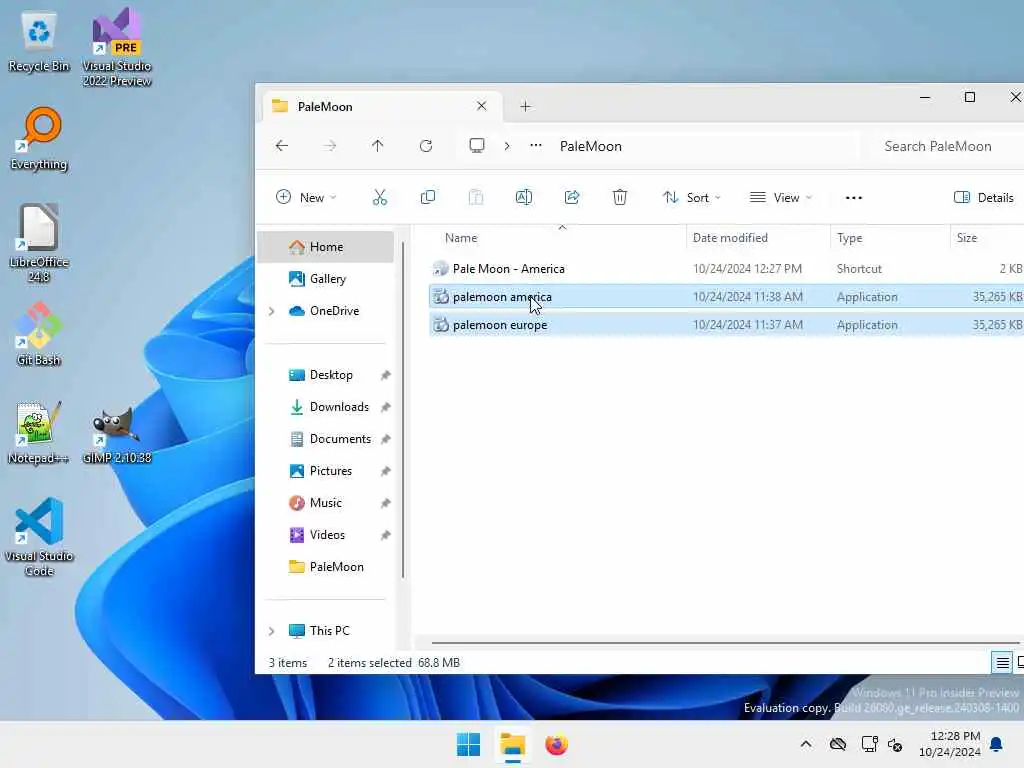Screen dimensions: 1024x768
Task: Select Git Bash desktop icon
Action: coord(39,334)
